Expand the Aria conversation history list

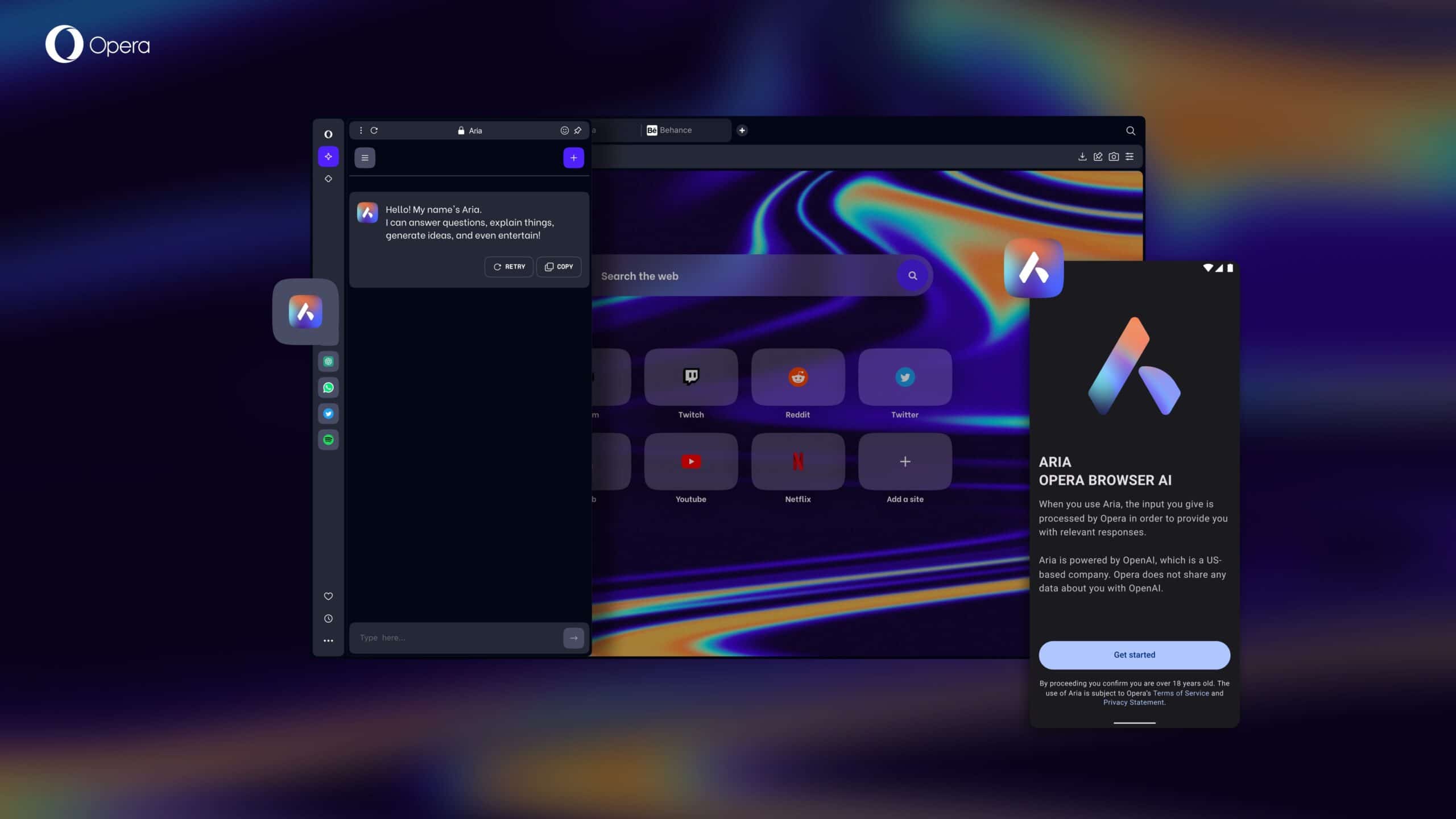365,157
